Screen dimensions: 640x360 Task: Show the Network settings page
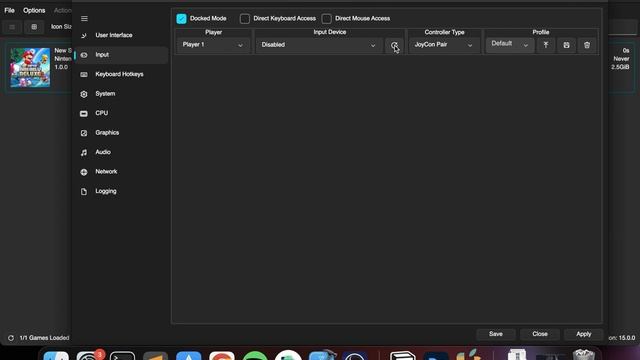121,172
